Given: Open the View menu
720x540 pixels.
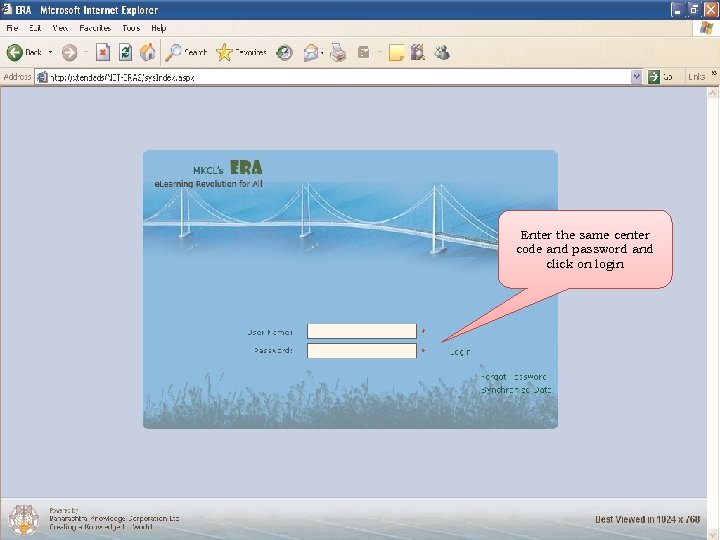Looking at the screenshot, I should point(60,28).
